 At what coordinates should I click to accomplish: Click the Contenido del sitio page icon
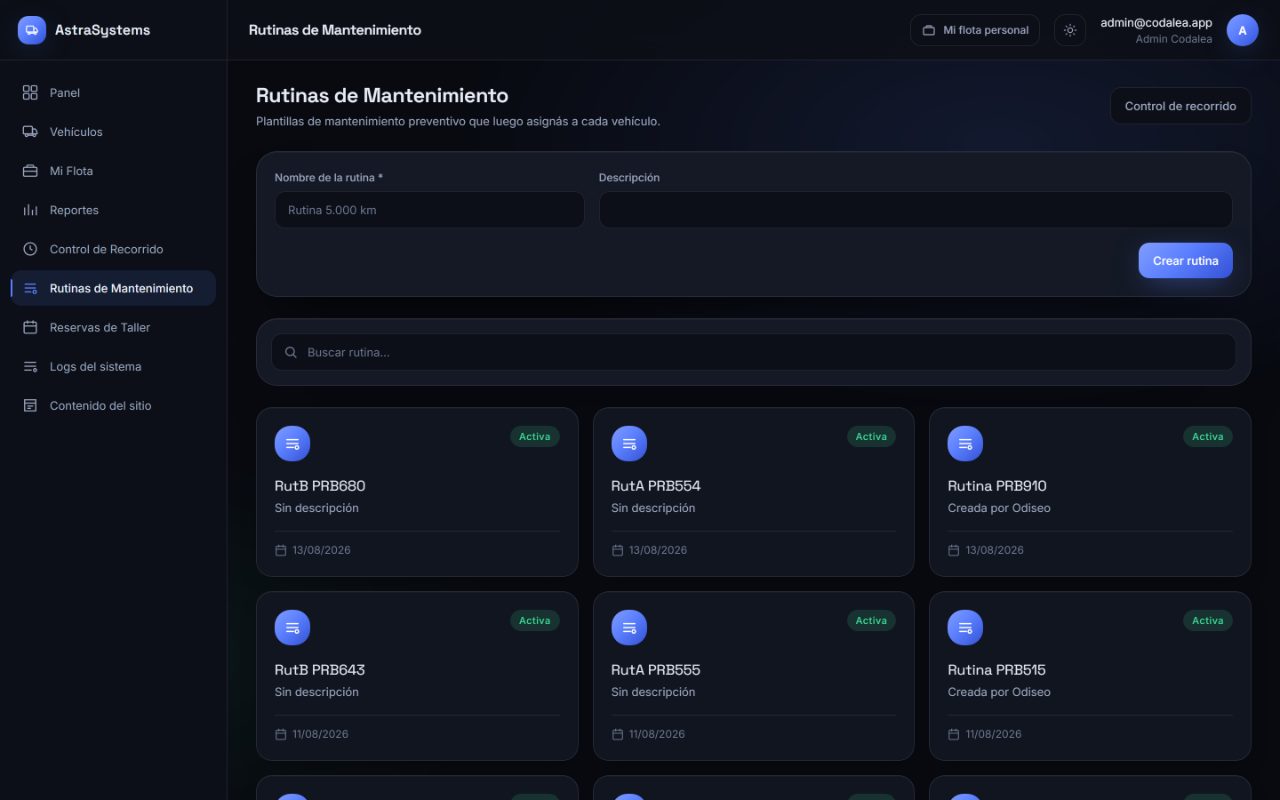pyautogui.click(x=30, y=405)
